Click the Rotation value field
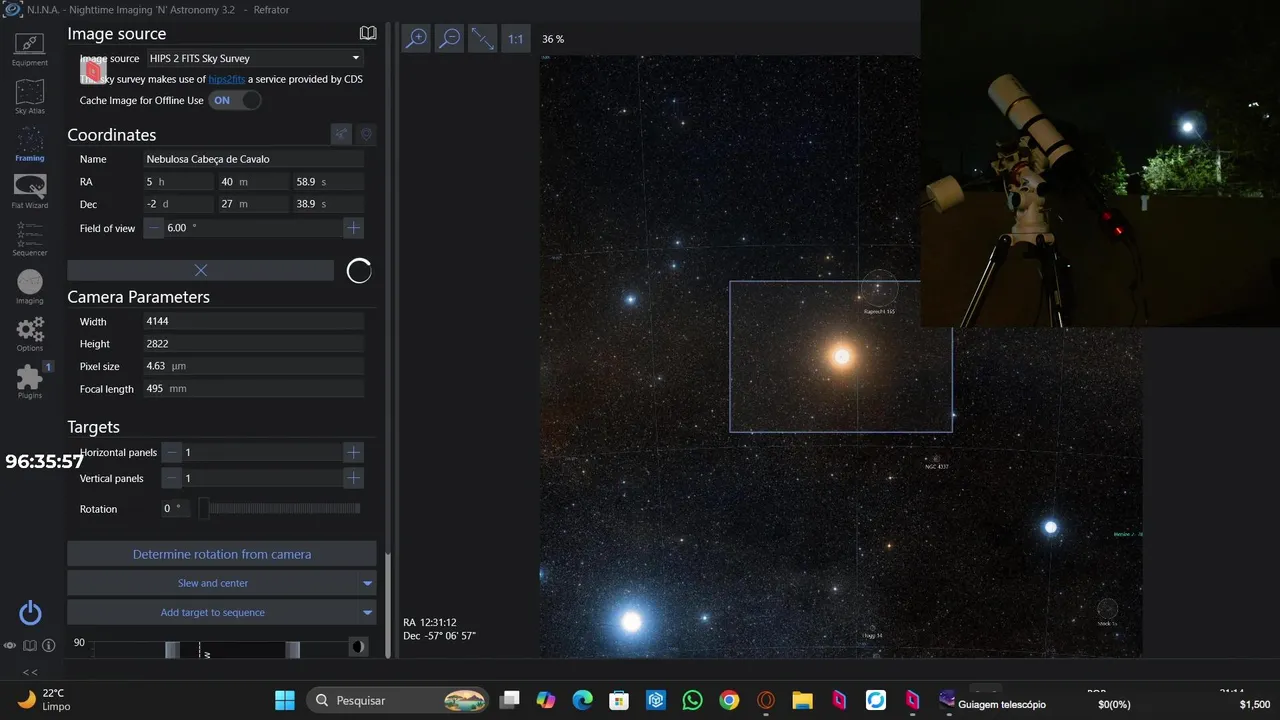 coord(176,509)
